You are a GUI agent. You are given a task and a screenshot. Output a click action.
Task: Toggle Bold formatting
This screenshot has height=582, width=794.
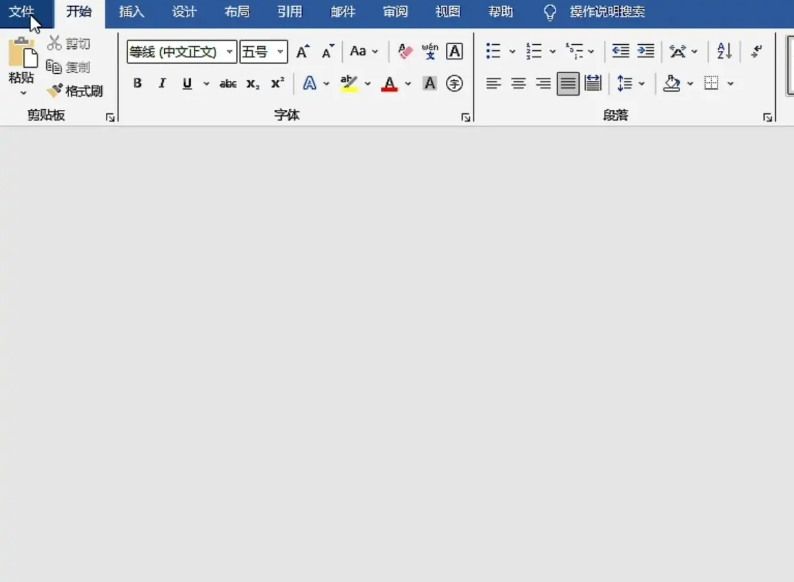point(137,84)
